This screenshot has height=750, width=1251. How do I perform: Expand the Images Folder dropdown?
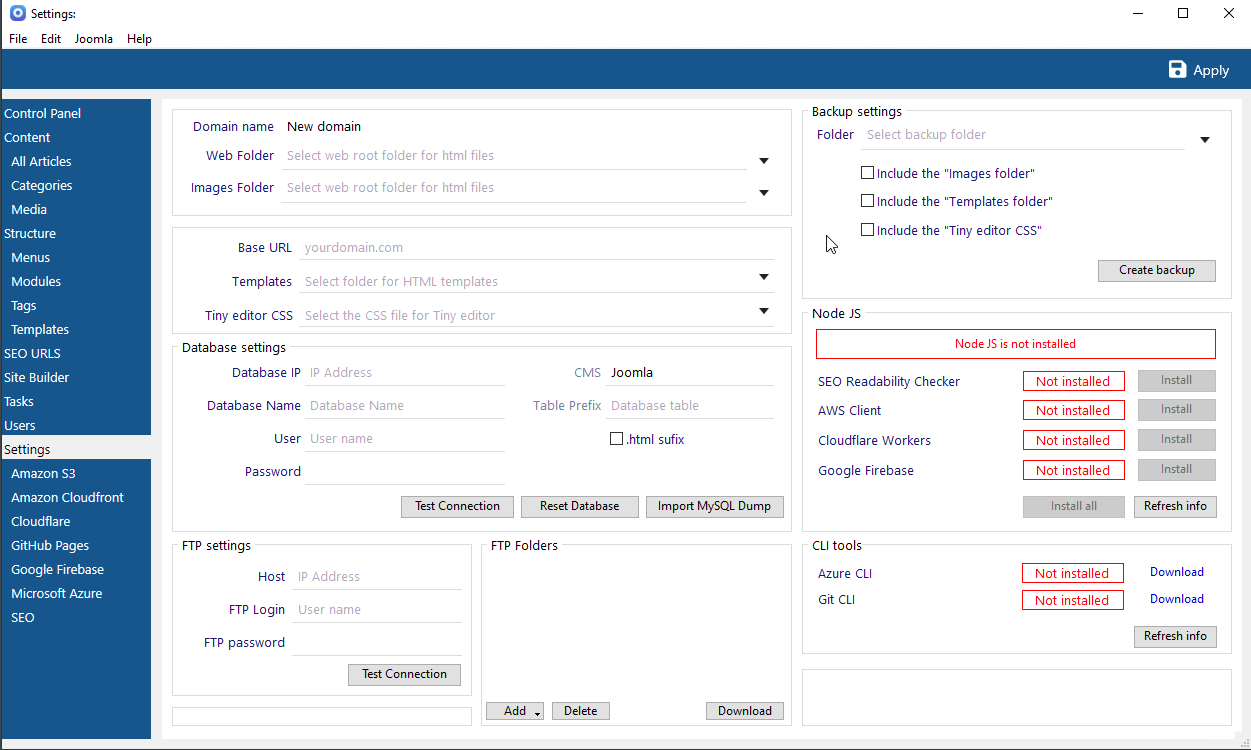point(763,193)
